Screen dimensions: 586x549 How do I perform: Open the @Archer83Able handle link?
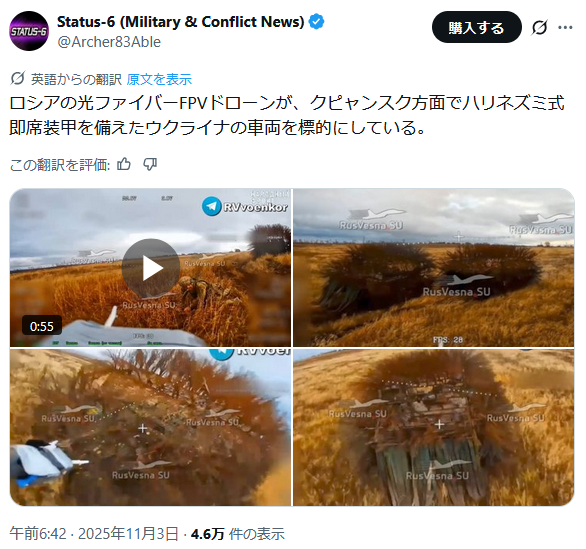(109, 42)
